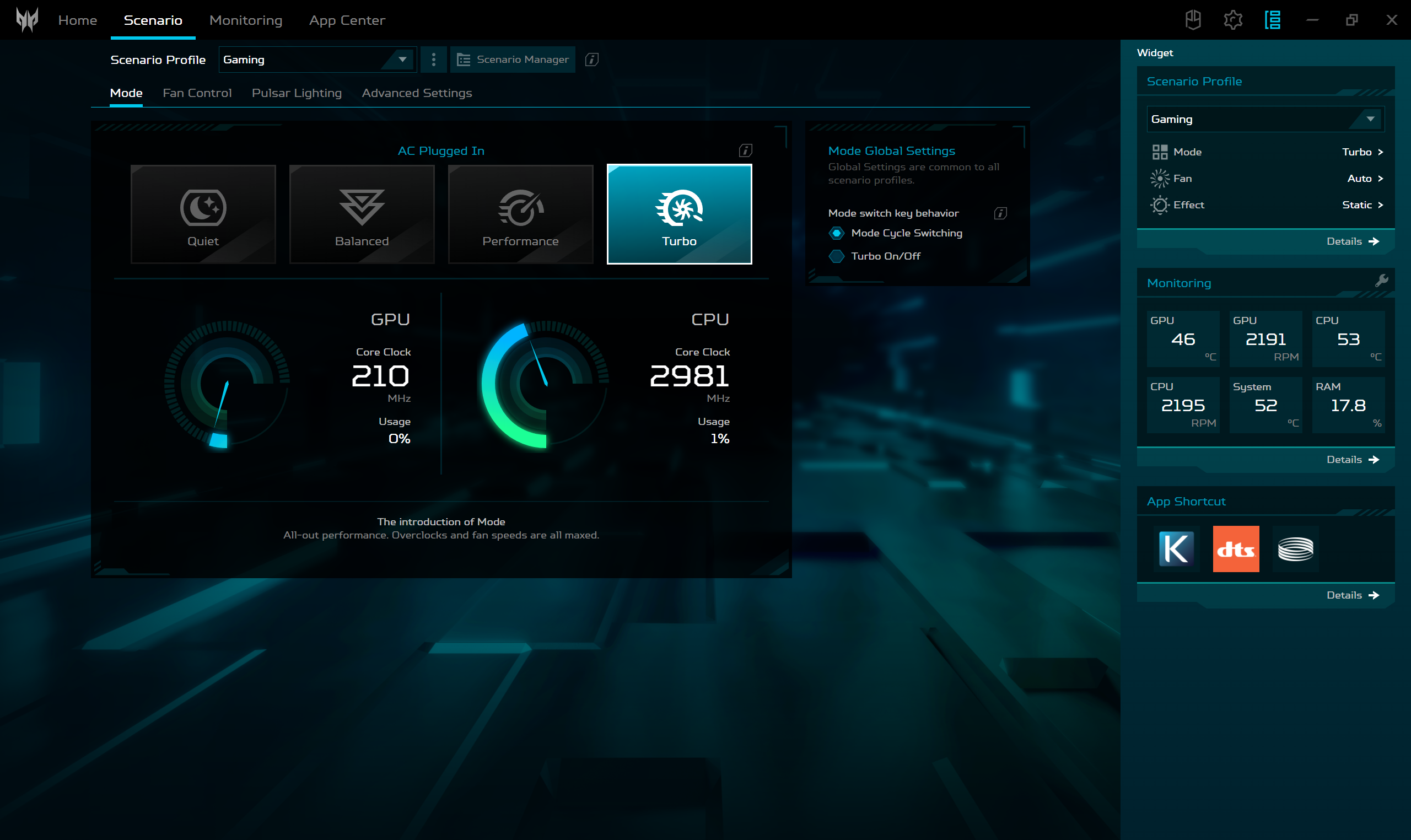Open the Monitoring widget wrench settings
The image size is (1411, 840).
(1382, 279)
